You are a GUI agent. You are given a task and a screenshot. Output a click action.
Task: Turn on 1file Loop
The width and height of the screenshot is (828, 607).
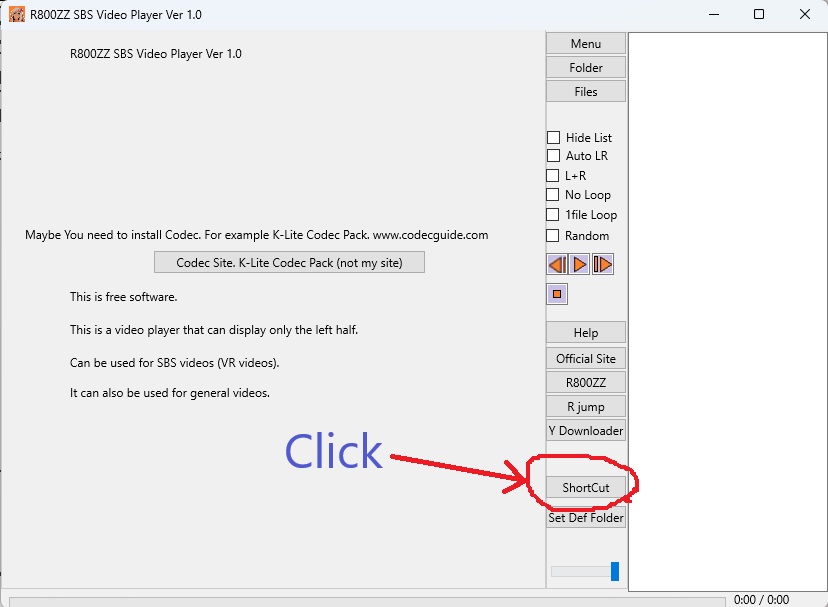(x=552, y=215)
